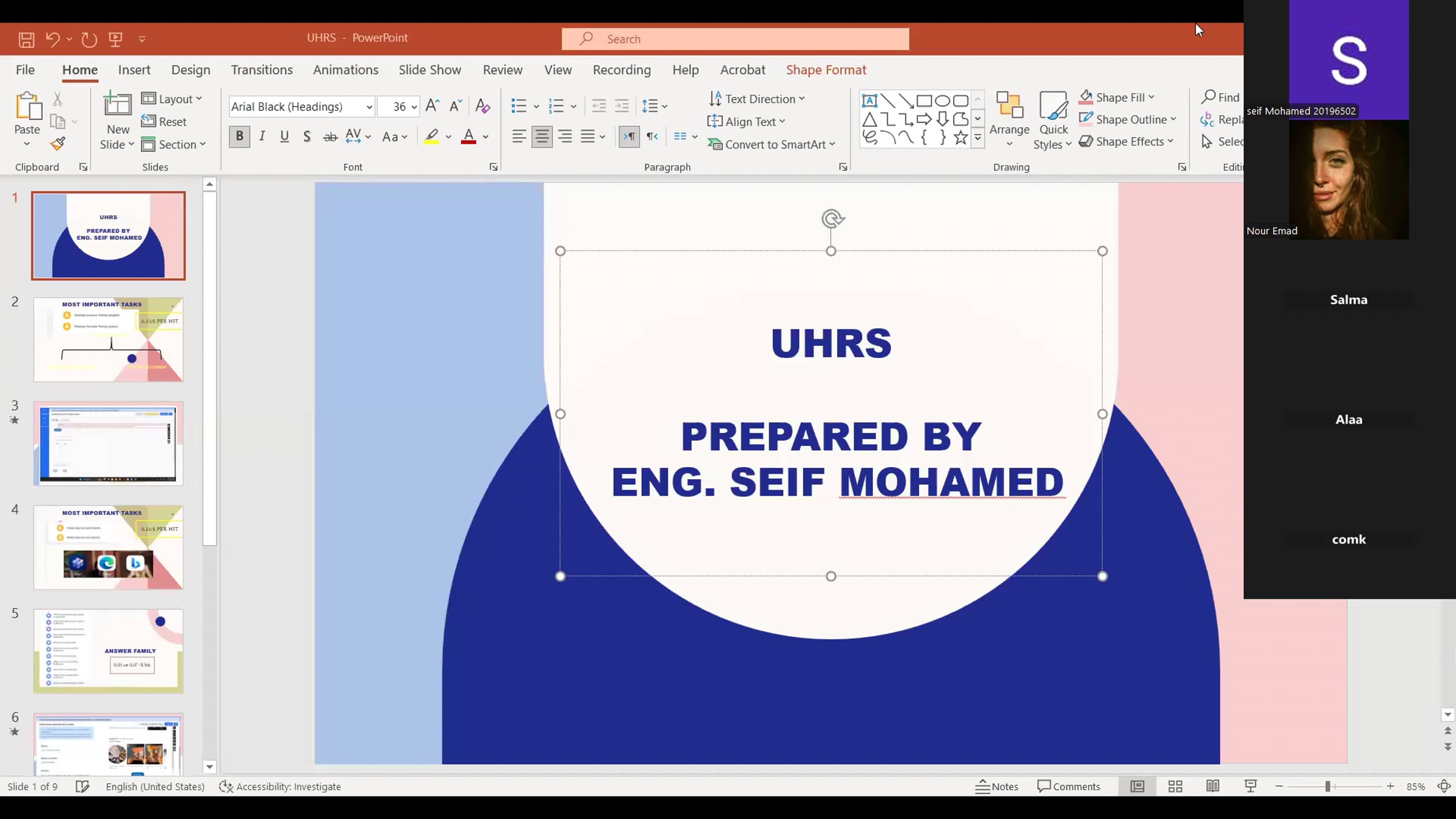The image size is (1456, 819).
Task: Apply strikethrough formatting
Action: (330, 136)
